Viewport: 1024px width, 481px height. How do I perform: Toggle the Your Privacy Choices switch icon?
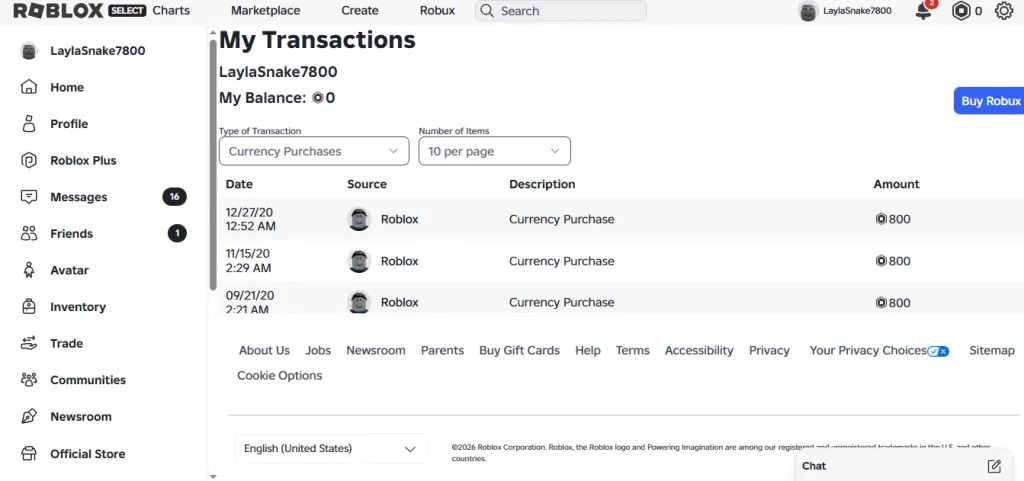(938, 351)
